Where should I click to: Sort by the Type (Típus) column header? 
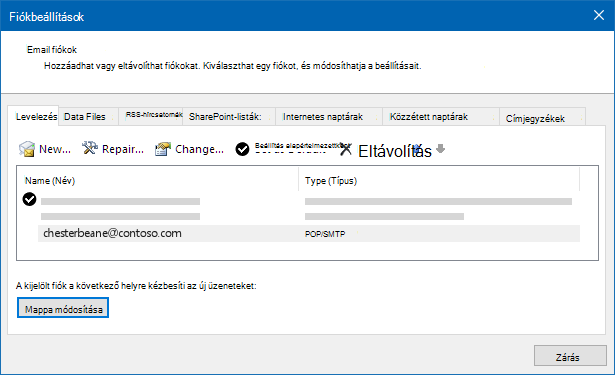[439, 180]
